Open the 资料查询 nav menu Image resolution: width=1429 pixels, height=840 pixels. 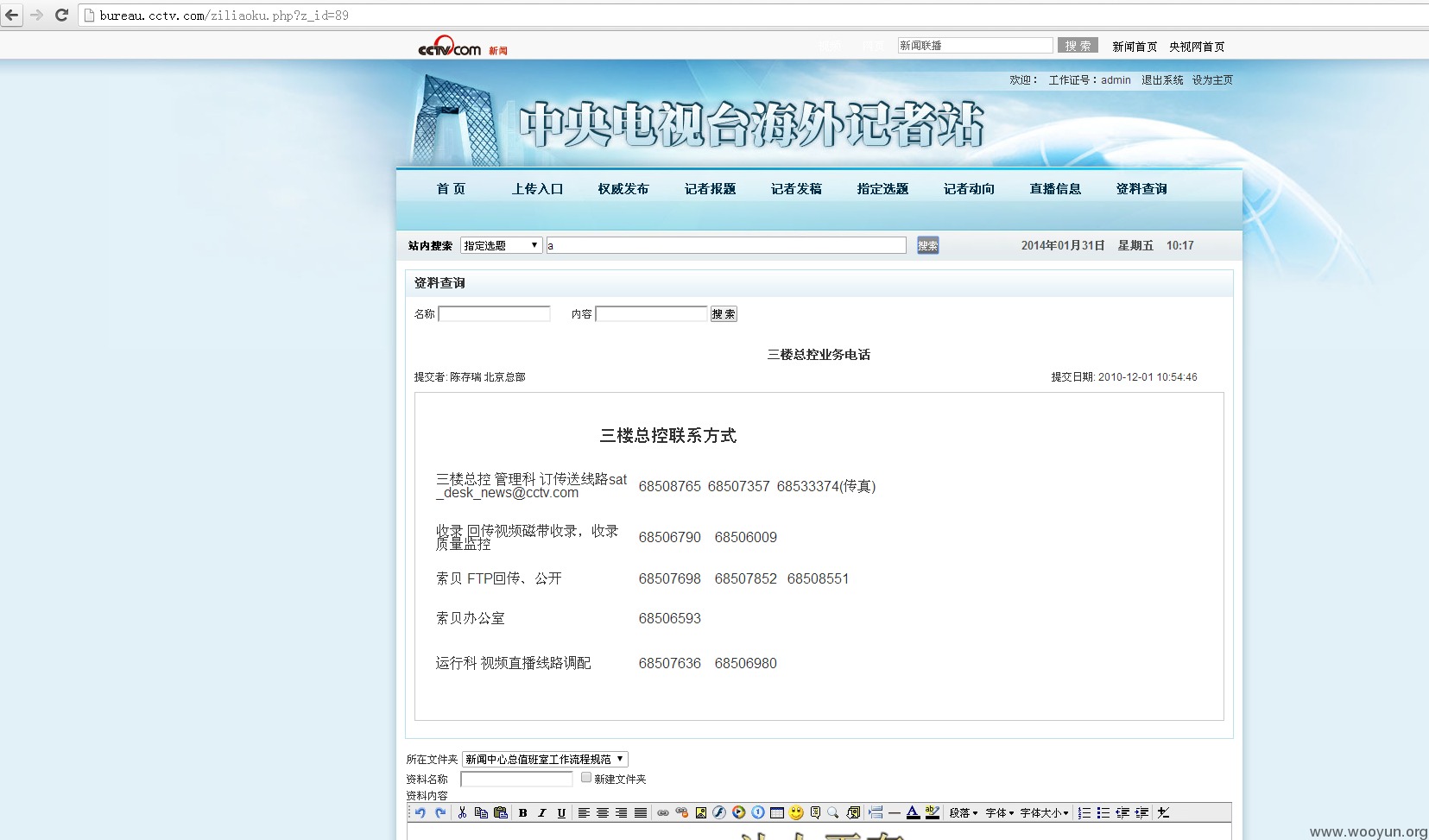pyautogui.click(x=1141, y=189)
